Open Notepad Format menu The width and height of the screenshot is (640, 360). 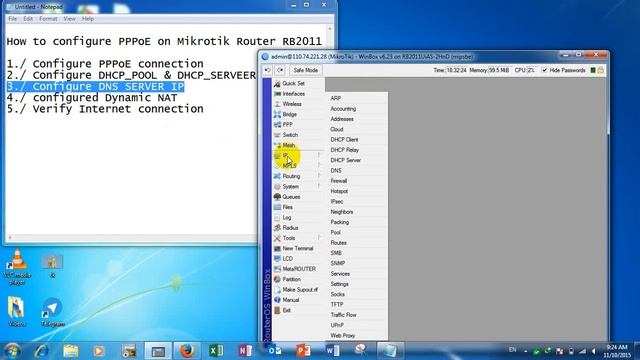click(48, 19)
